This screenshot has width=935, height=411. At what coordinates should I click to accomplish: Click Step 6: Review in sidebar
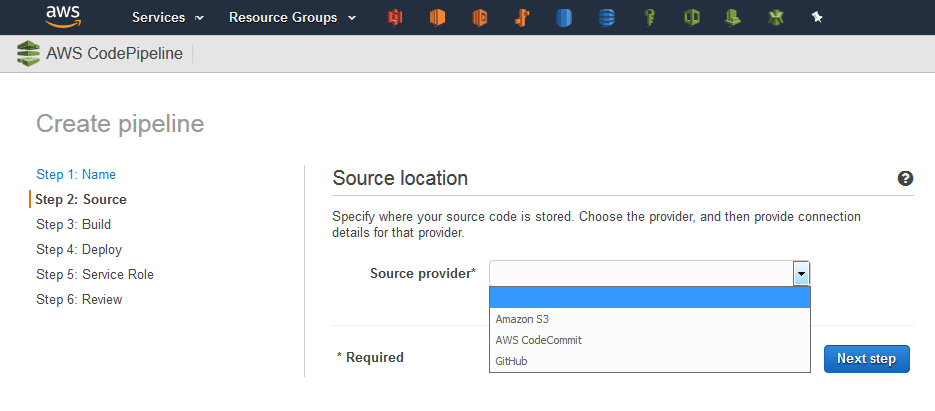point(79,299)
